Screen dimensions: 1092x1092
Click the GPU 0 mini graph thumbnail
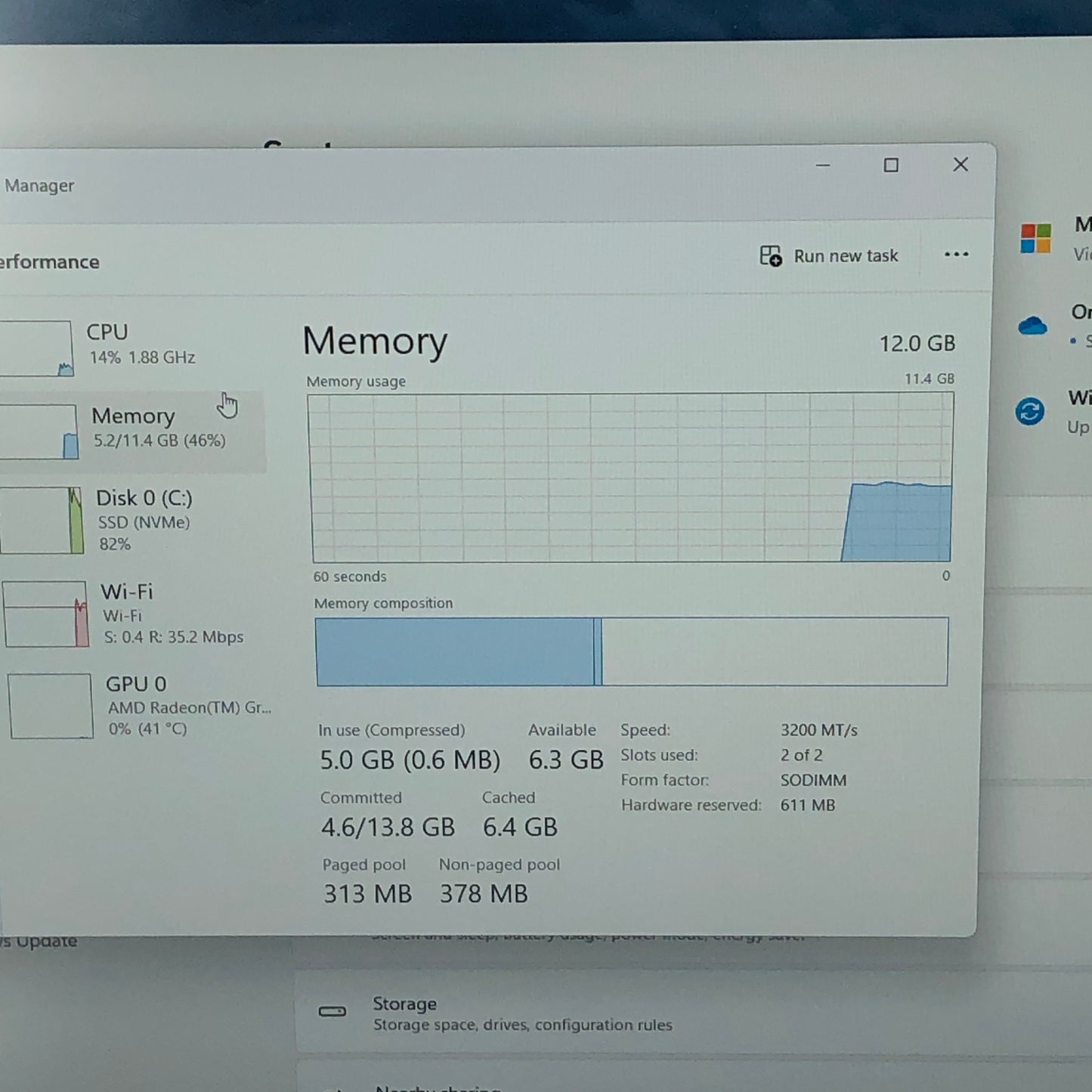click(51, 706)
